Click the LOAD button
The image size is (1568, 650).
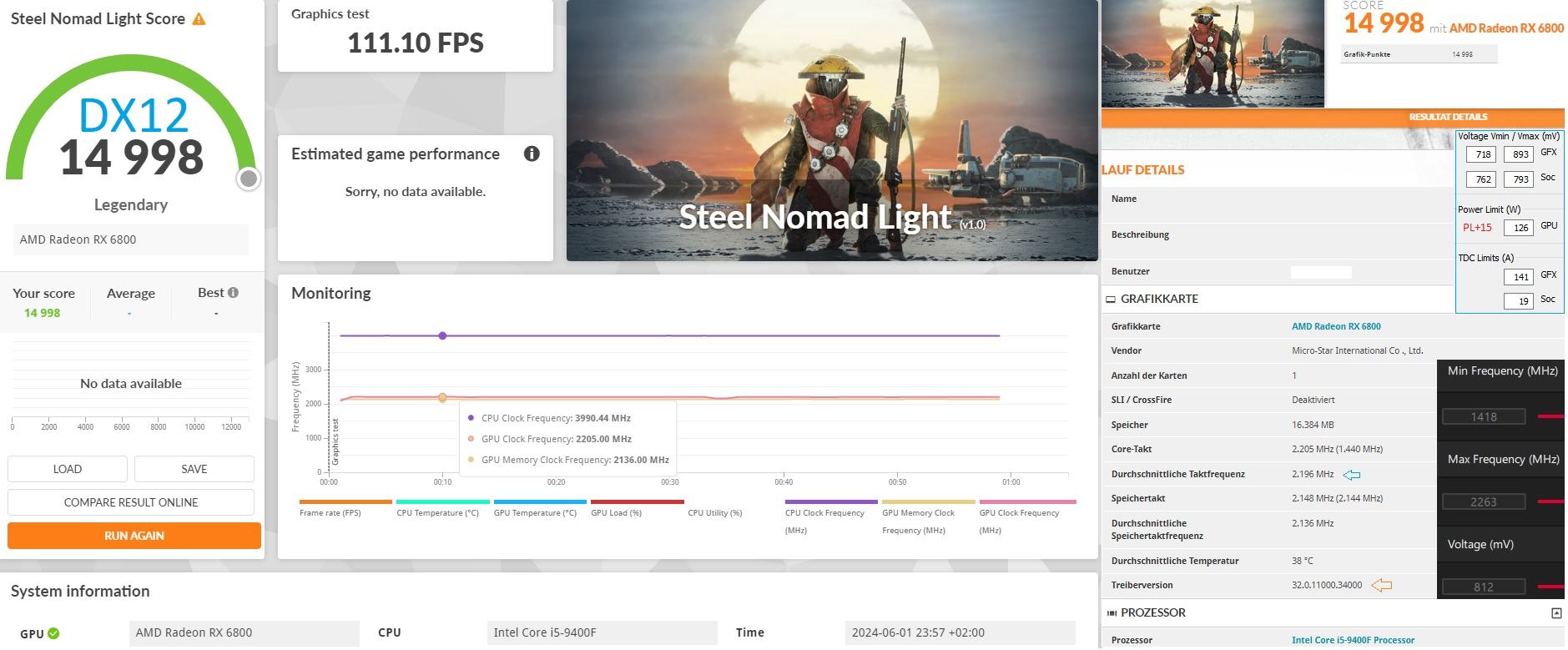click(68, 469)
